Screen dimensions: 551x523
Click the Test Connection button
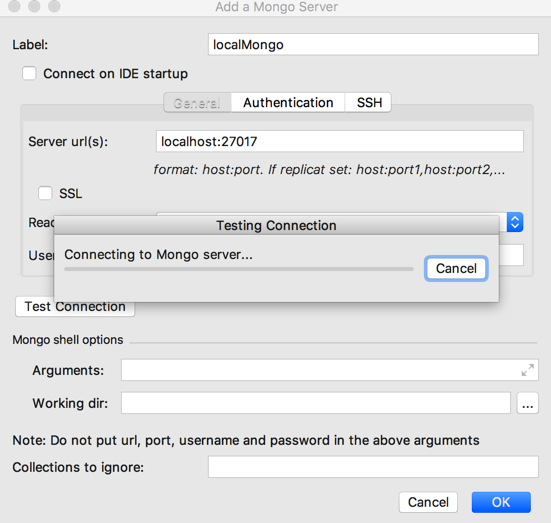coord(75,306)
